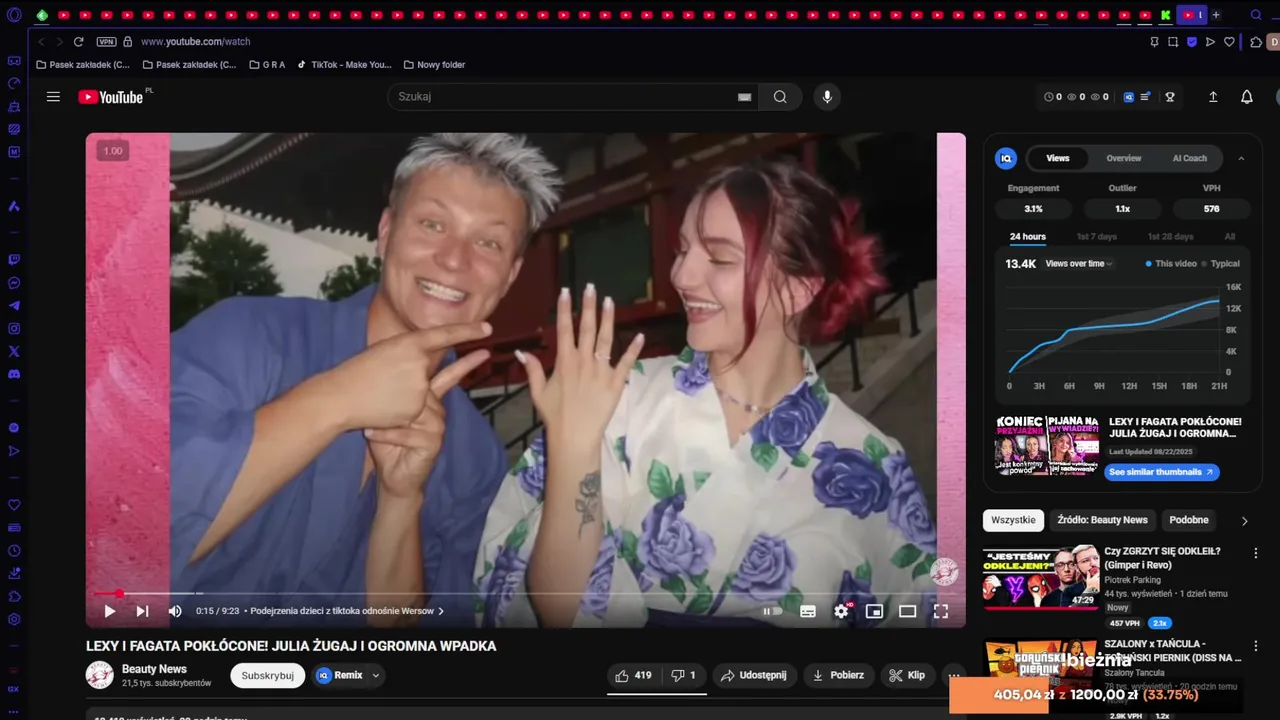
Task: Toggle 'This video' series in the chart legend
Action: 1171,264
